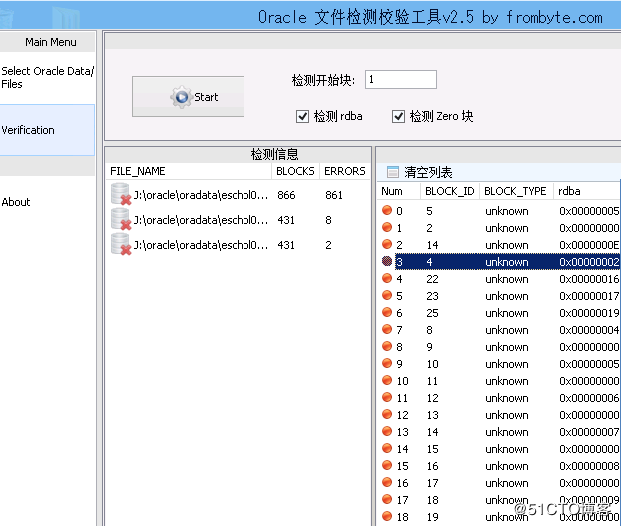621x526 pixels.
Task: Click orange status icon for Num 10
Action: point(387,380)
